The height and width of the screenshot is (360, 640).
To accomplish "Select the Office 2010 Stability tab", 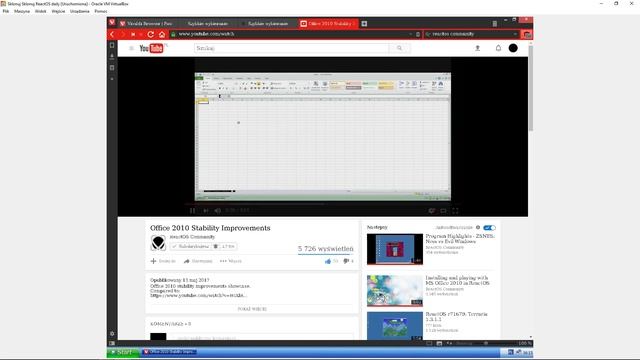I will (x=329, y=24).
